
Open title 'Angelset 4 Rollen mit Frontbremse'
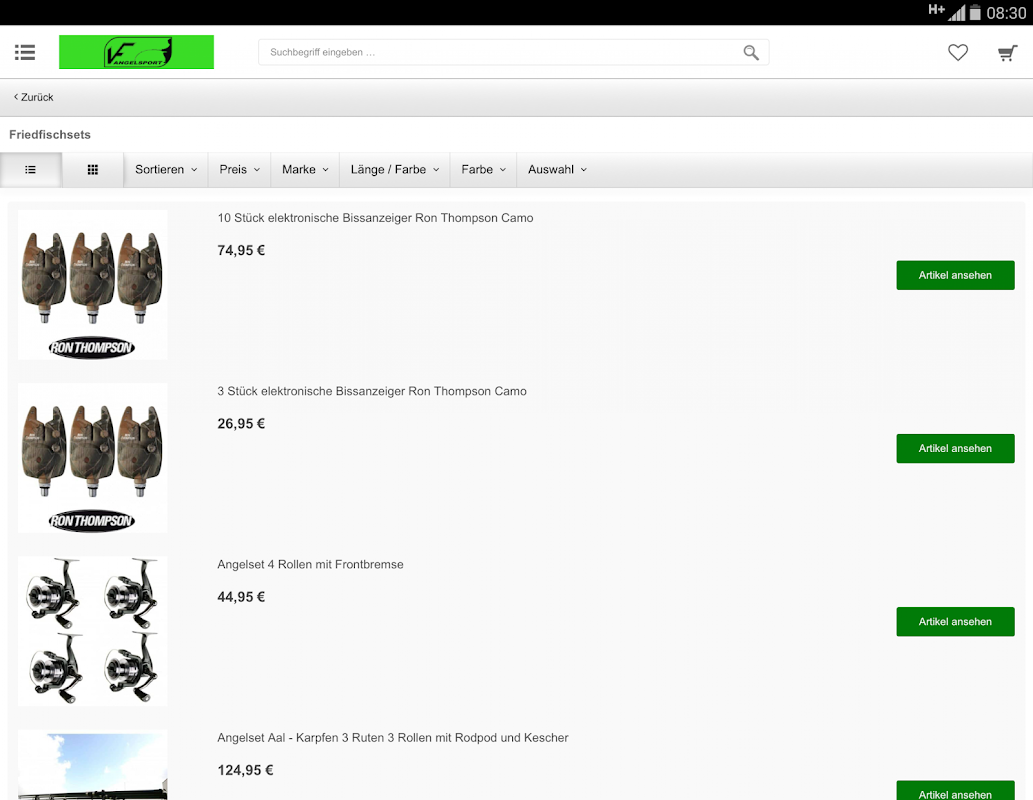coord(310,565)
